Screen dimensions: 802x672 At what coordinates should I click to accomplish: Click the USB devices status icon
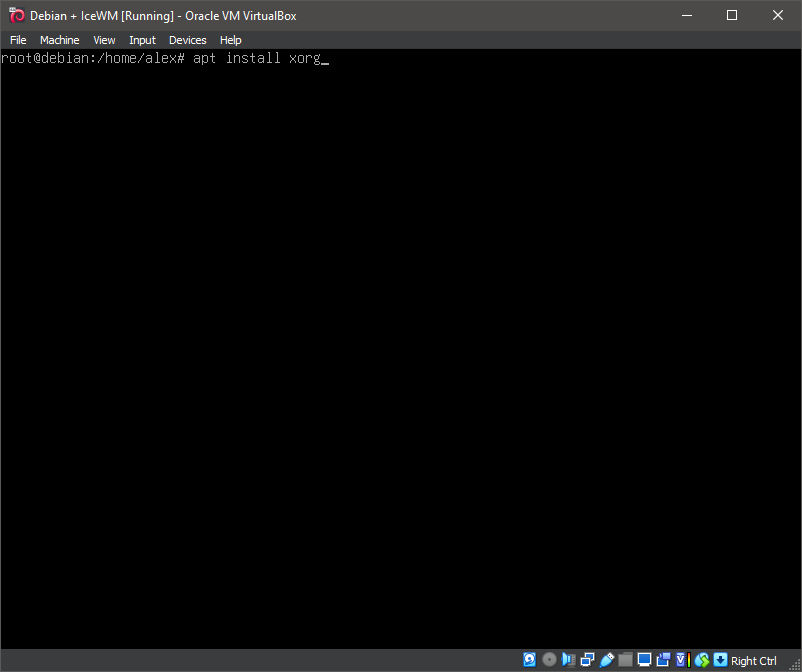point(606,660)
